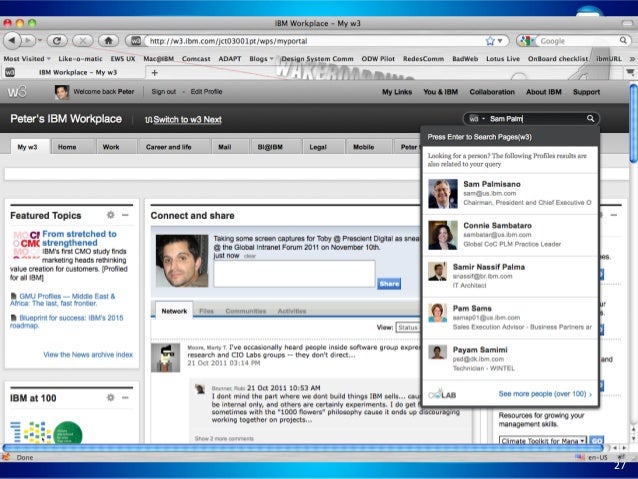Open the Collaboration menu

[492, 92]
